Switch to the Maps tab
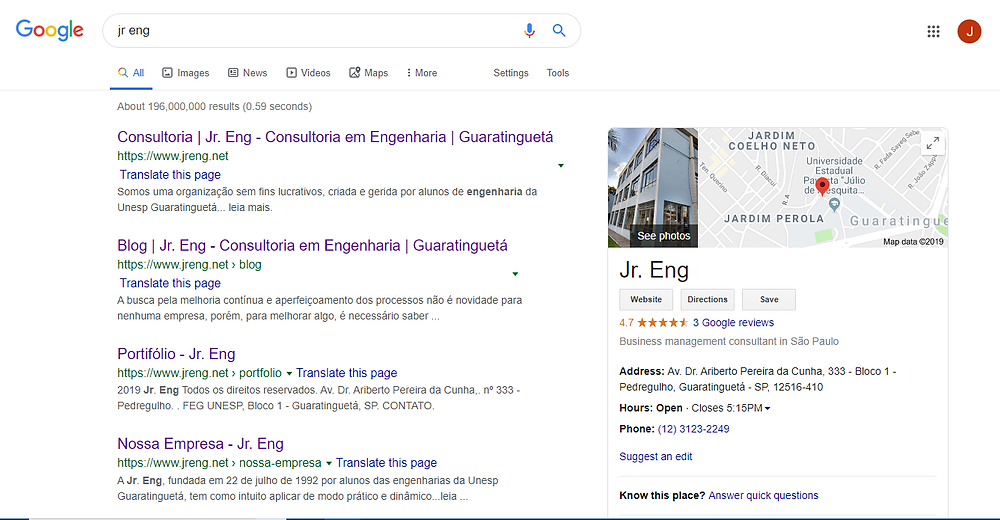1000x520 pixels. tap(369, 73)
